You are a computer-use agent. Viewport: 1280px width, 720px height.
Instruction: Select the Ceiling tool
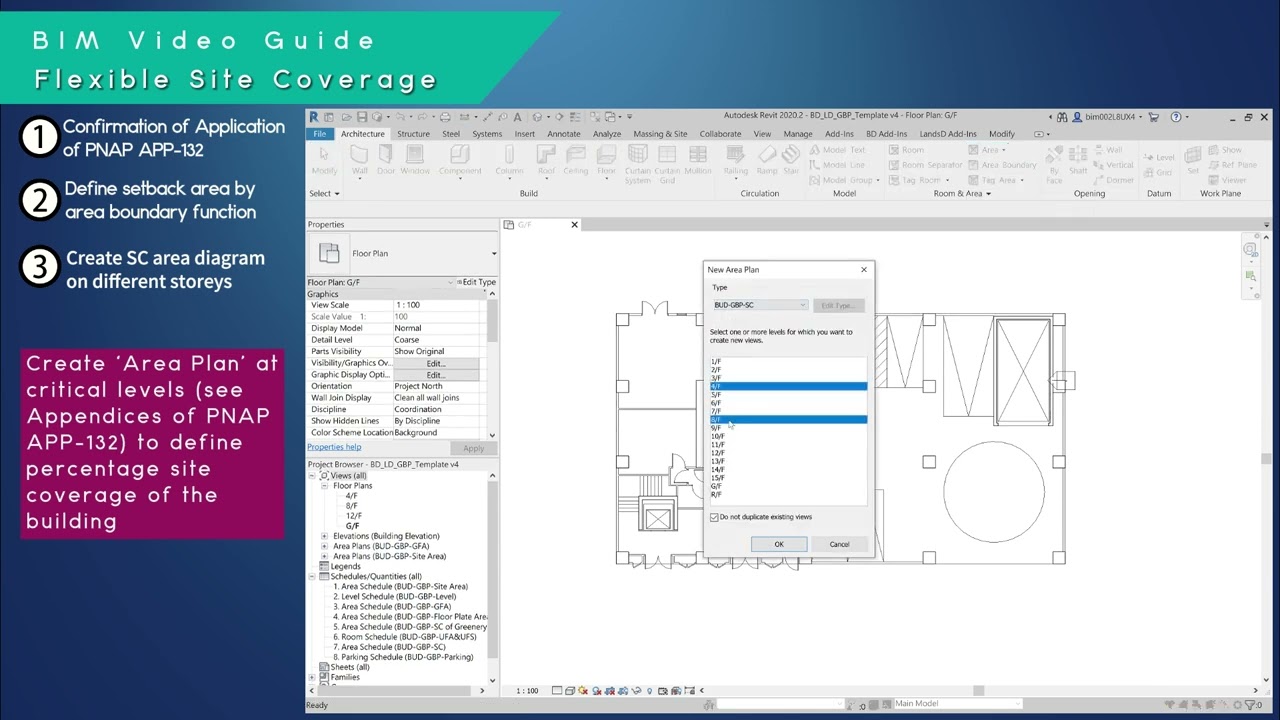click(576, 158)
